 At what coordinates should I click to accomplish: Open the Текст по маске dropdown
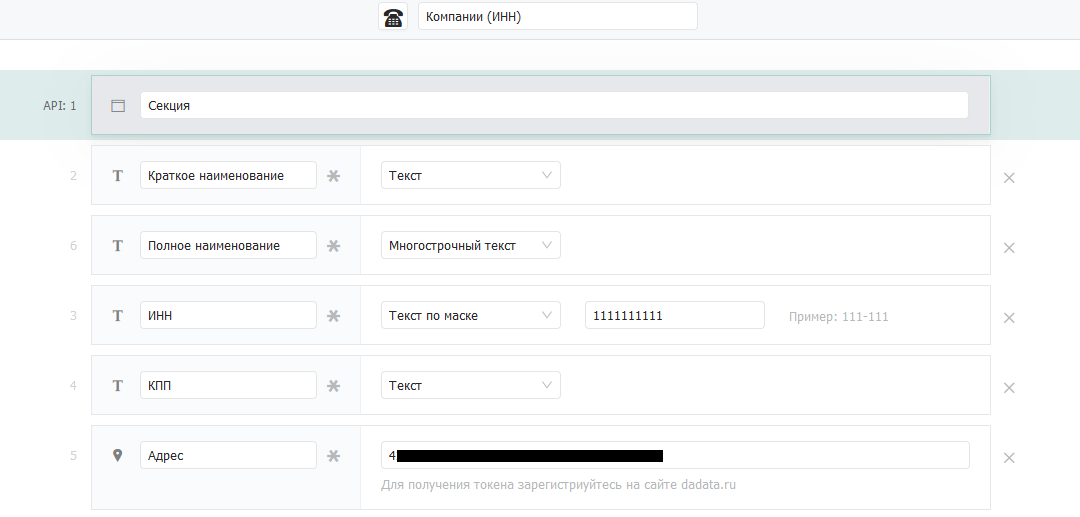(470, 315)
